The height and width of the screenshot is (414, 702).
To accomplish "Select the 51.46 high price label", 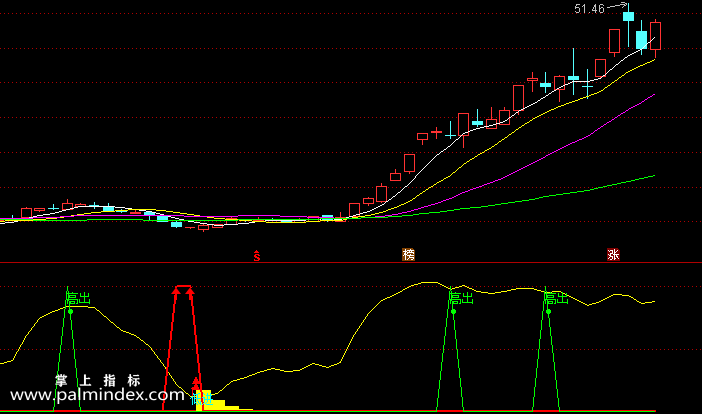I will pyautogui.click(x=589, y=9).
